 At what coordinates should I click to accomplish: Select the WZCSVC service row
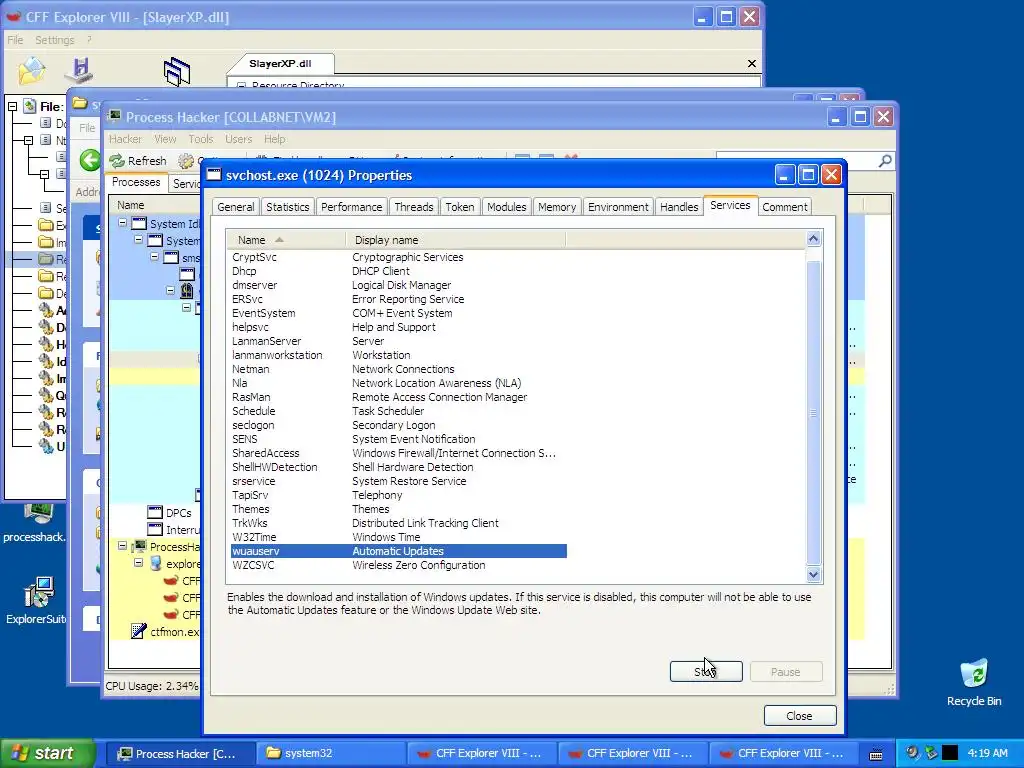(x=398, y=566)
